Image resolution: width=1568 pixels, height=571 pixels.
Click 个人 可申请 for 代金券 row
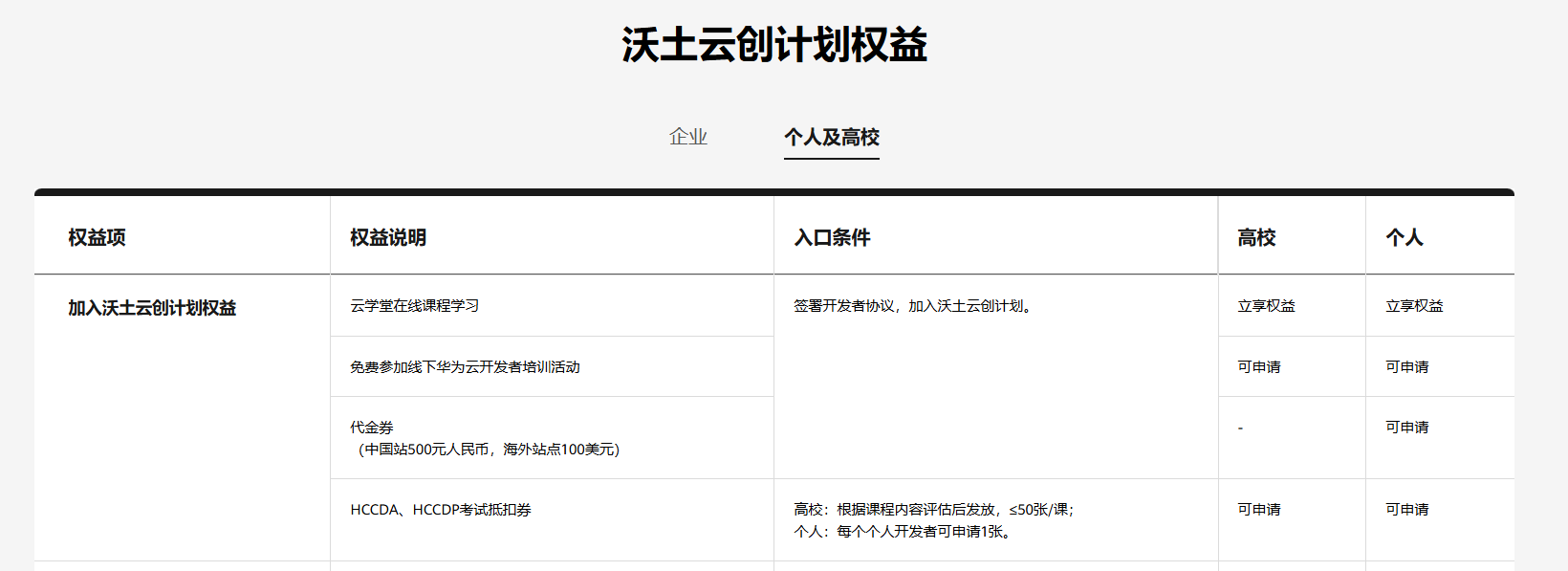pyautogui.click(x=1407, y=428)
